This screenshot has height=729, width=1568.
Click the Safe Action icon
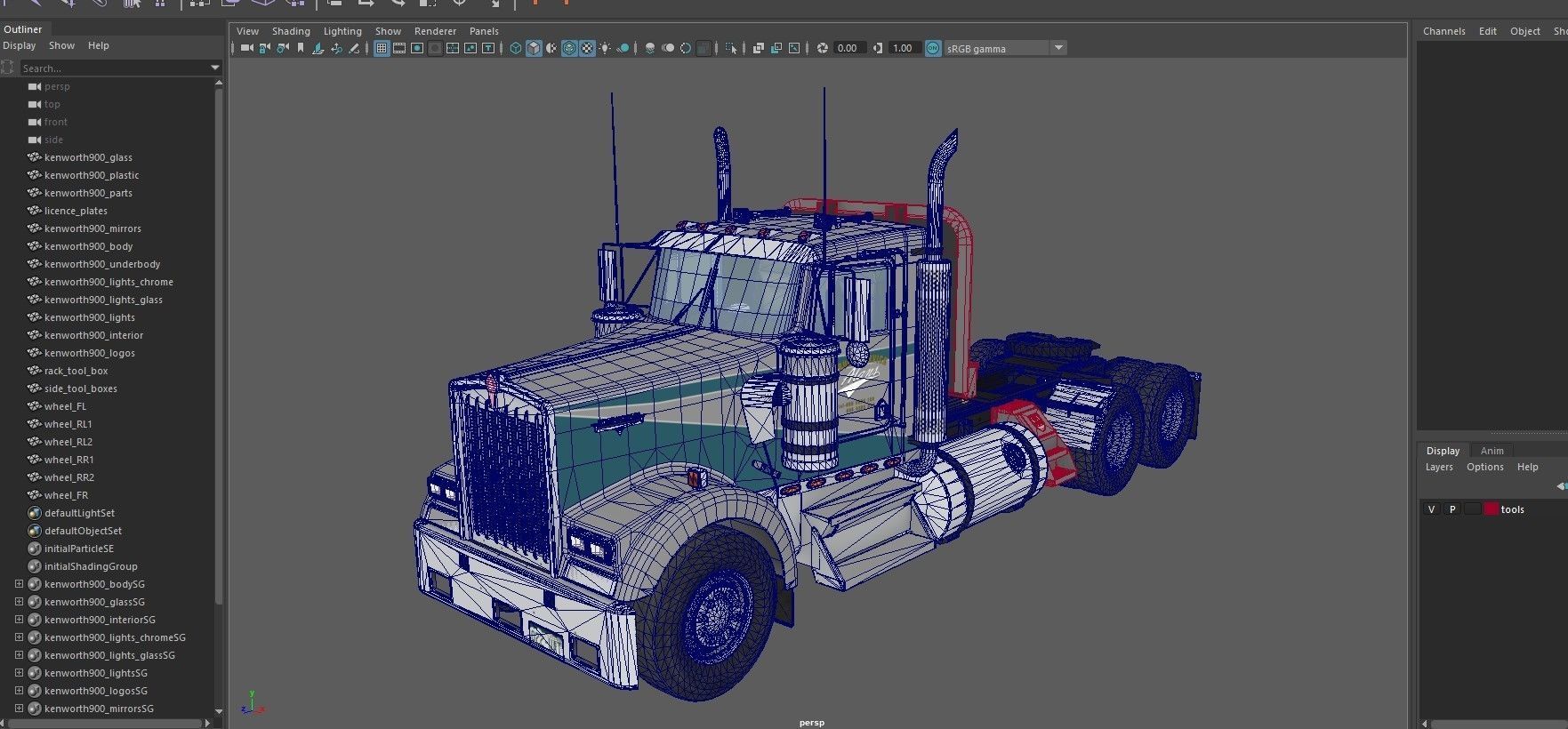point(470,48)
